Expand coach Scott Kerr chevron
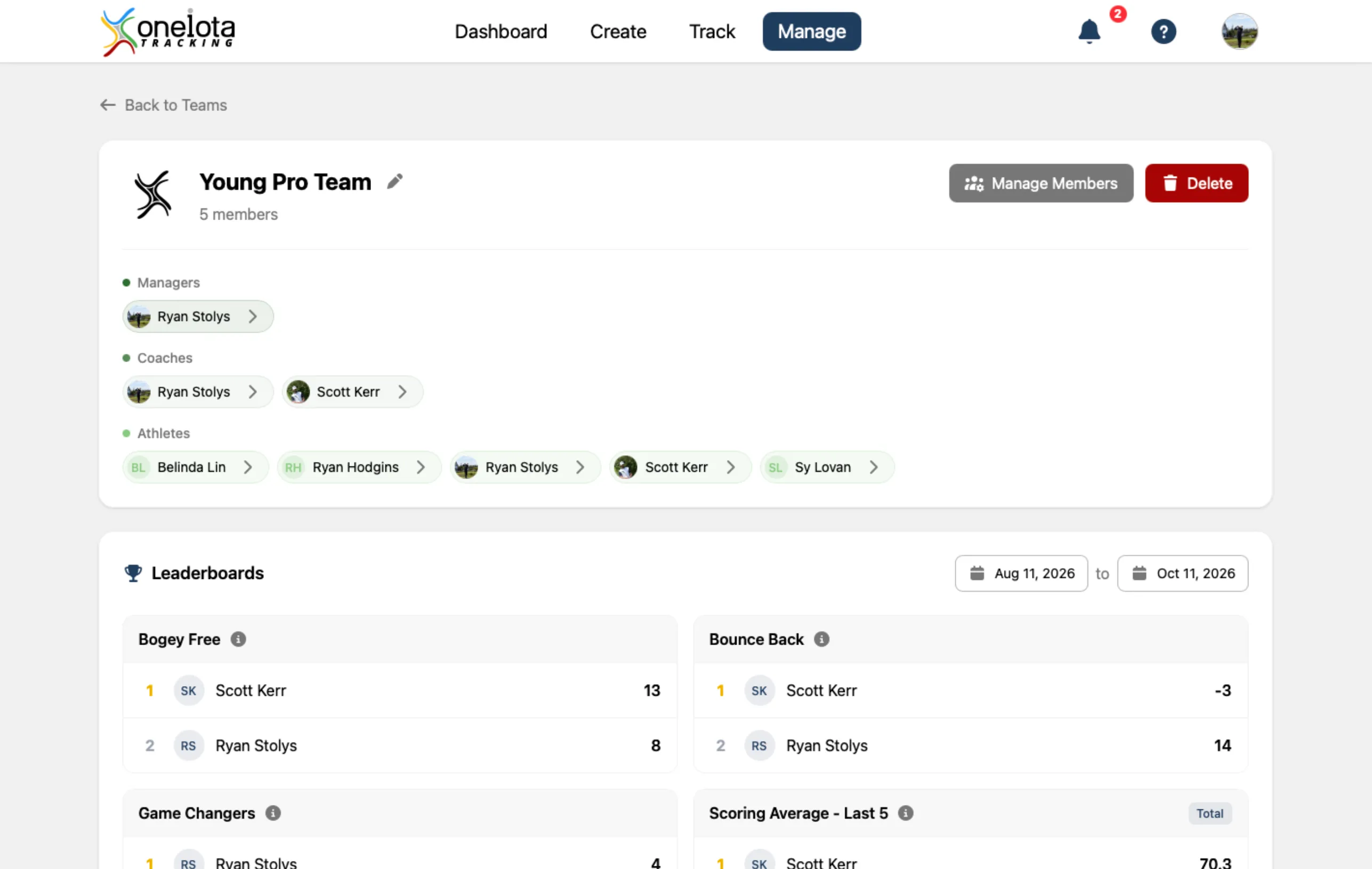The height and width of the screenshot is (869, 1372). [x=402, y=391]
